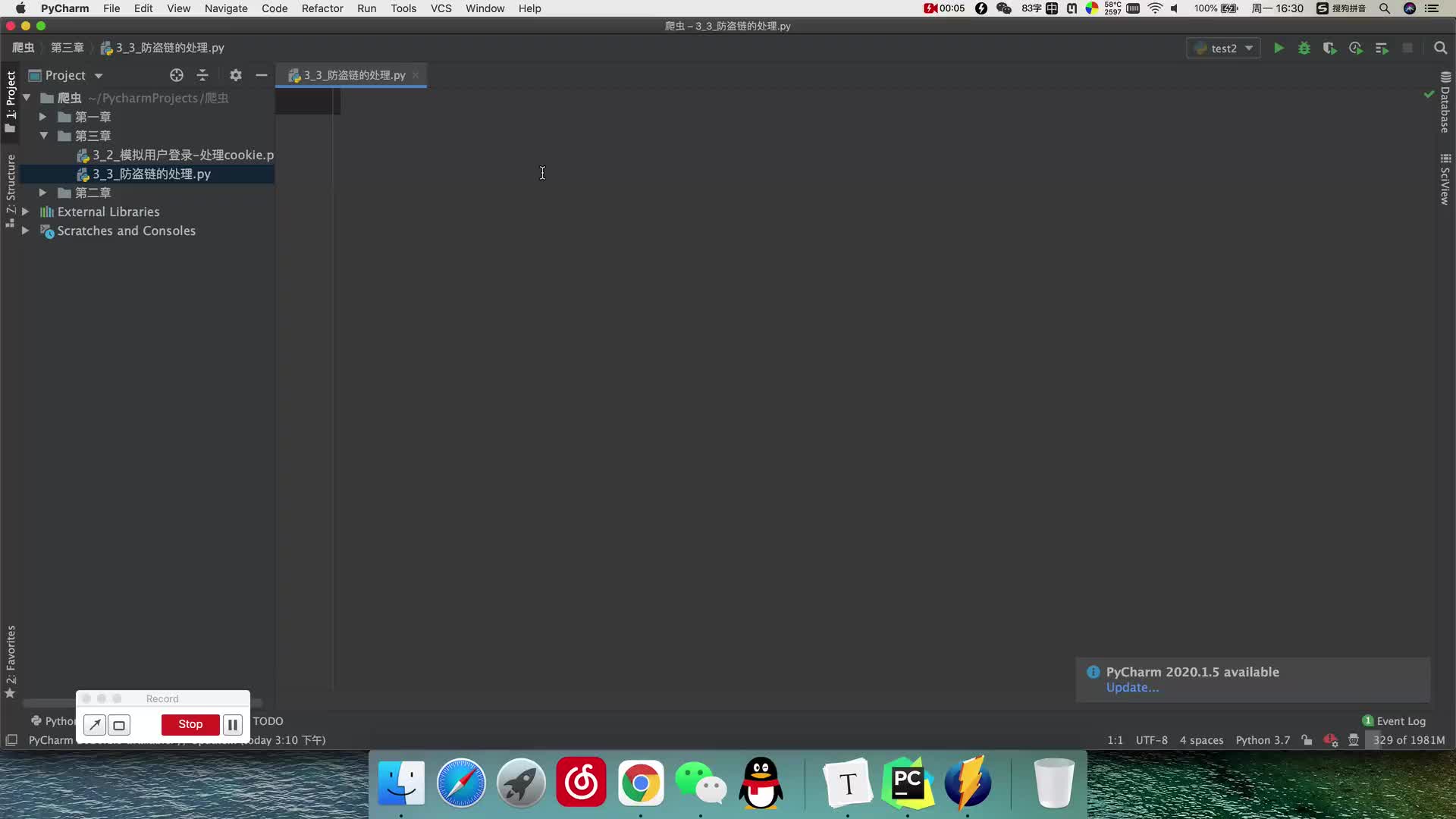This screenshot has width=1456, height=819.
Task: Click the greyed-out stop square icon
Action: tap(1407, 48)
